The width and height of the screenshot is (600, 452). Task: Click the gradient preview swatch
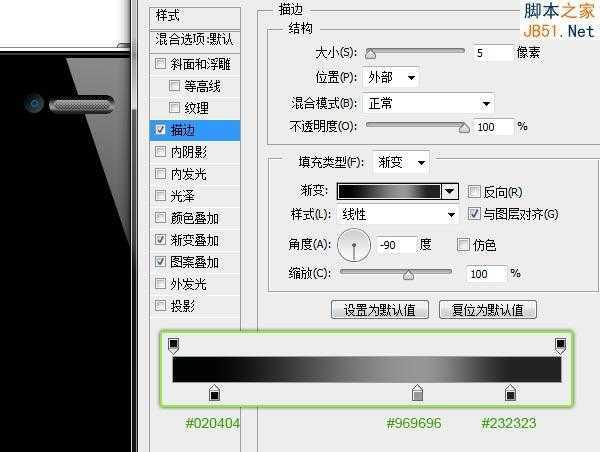[x=389, y=191]
